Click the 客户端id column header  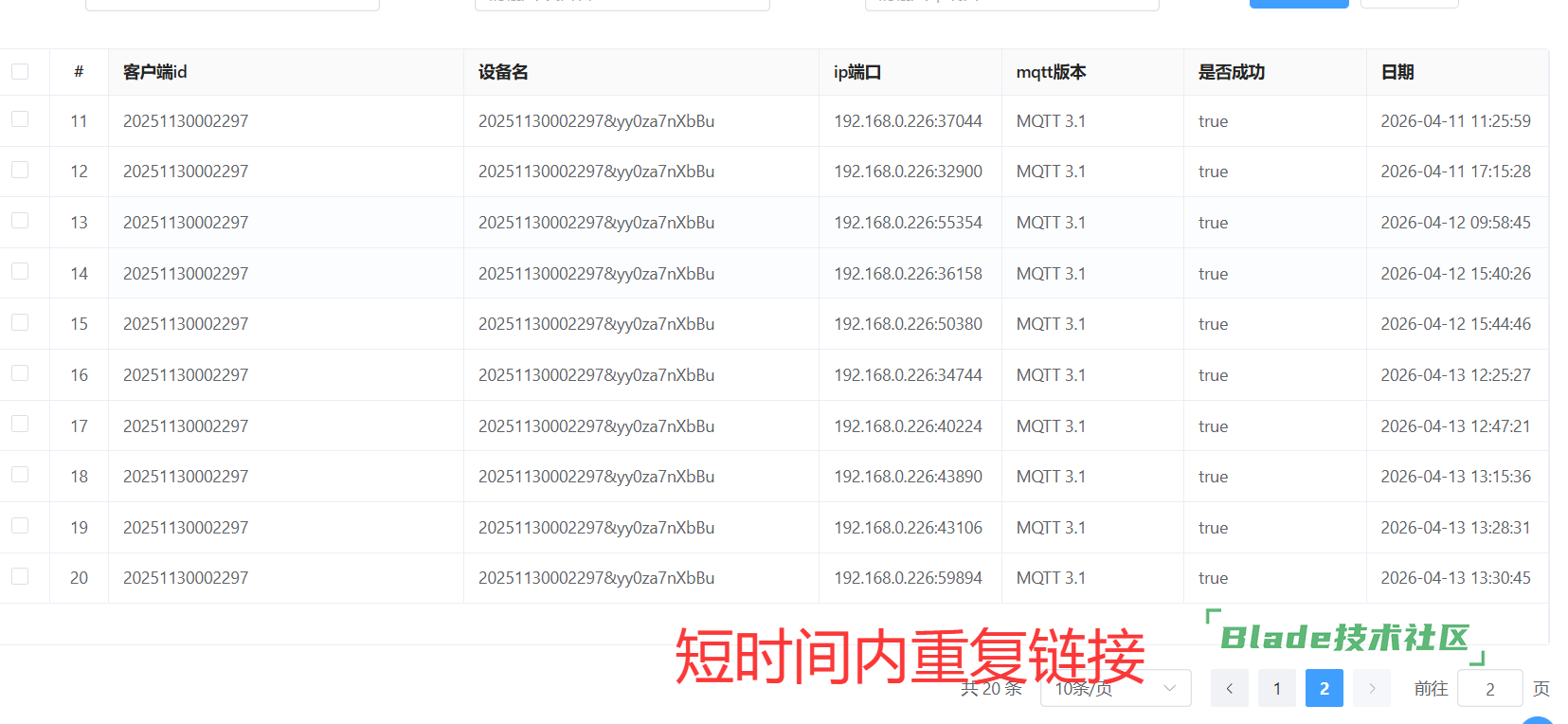[x=155, y=72]
